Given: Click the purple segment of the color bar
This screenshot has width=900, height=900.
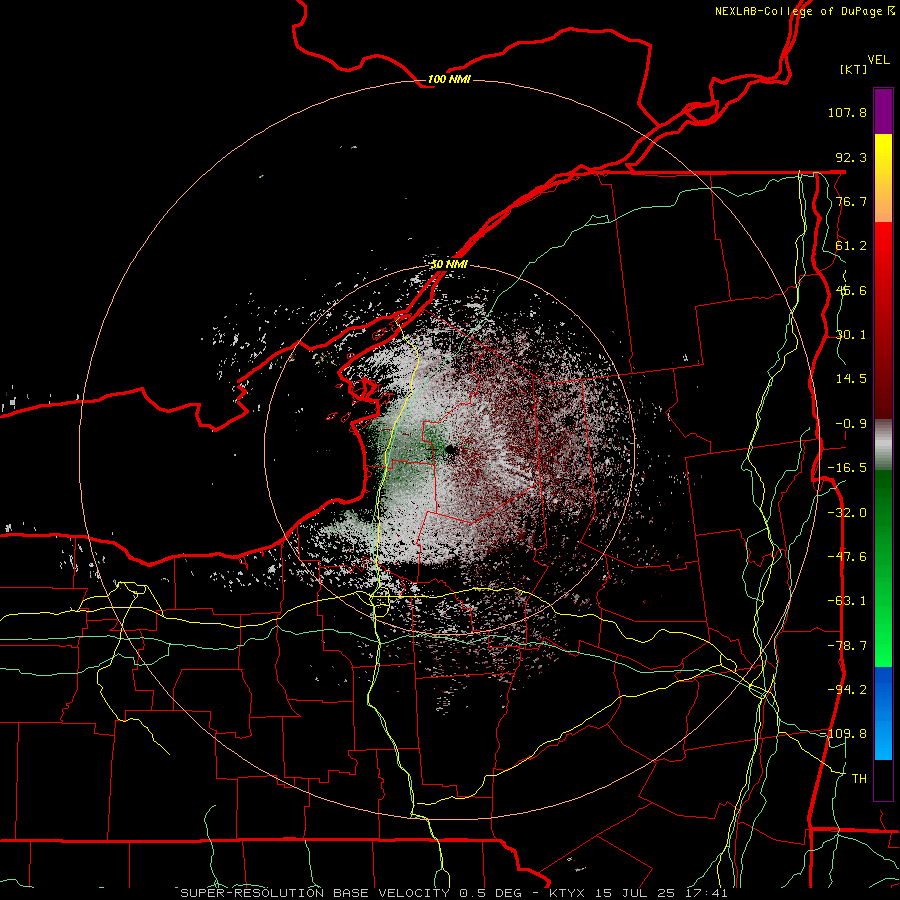Looking at the screenshot, I should (883, 111).
